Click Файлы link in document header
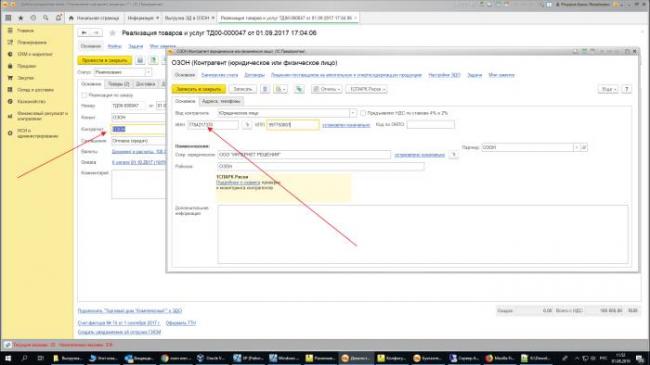Viewport: 650px width, 365px height. point(114,46)
